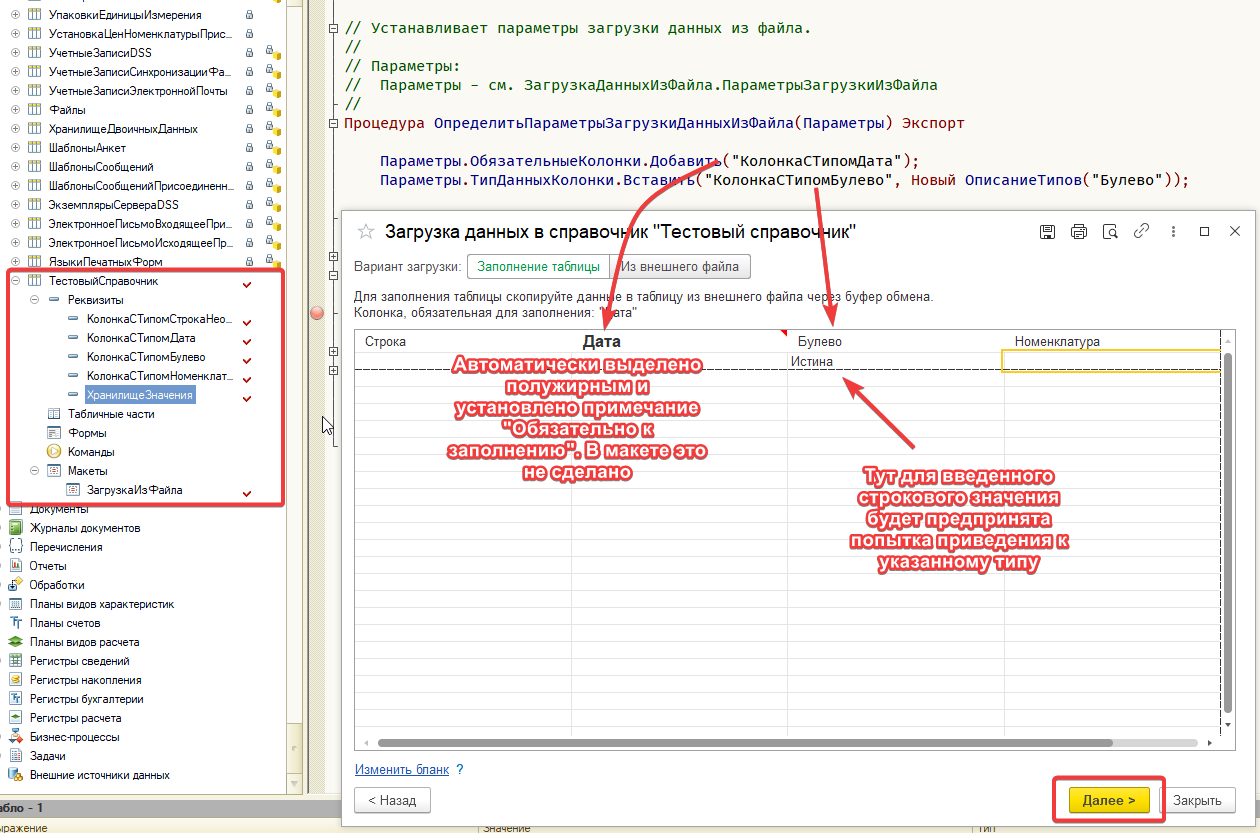Click the 'Изменить бланк' link
The image size is (1260, 833).
[401, 769]
